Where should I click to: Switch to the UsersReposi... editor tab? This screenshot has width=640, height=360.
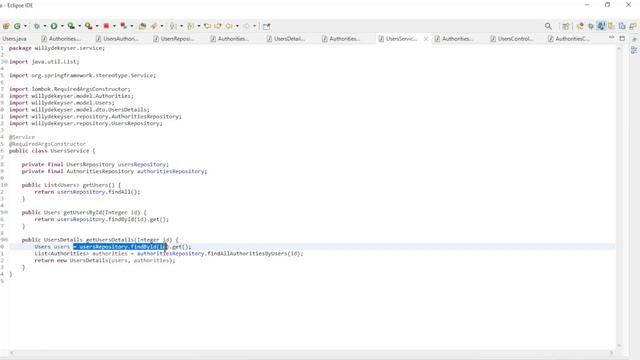(173, 39)
